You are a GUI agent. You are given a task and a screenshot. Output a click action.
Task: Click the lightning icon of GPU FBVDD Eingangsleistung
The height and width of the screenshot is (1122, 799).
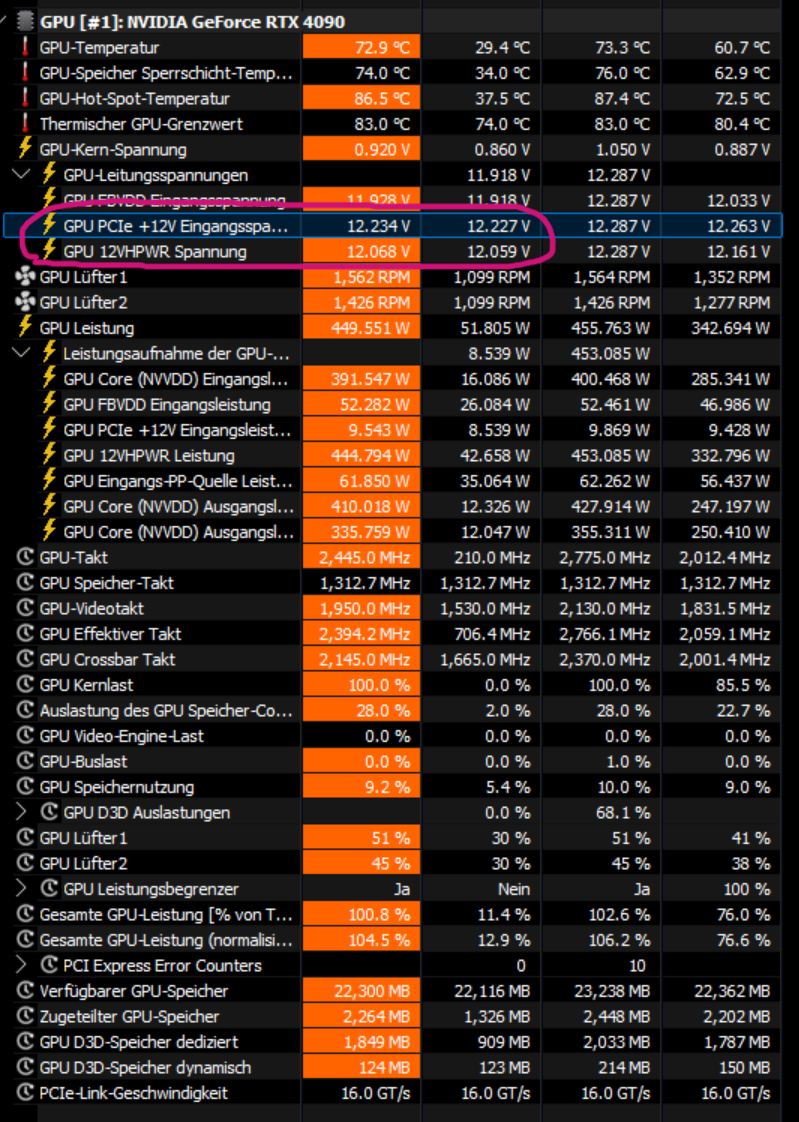coord(49,403)
